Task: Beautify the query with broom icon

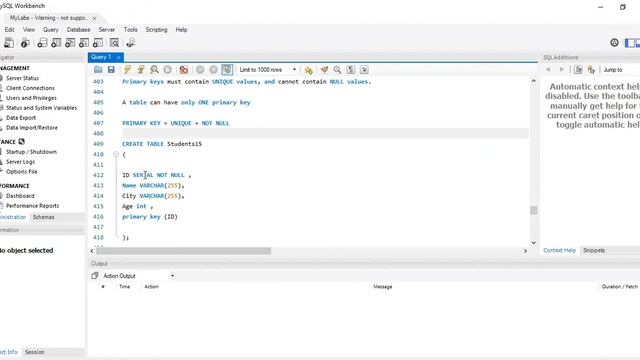Action: [324, 70]
